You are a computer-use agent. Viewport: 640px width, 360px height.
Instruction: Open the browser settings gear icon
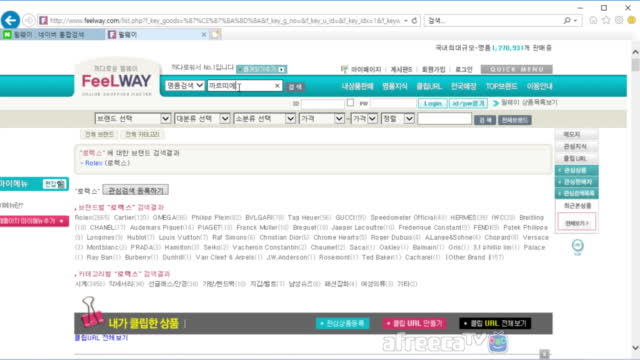pos(619,20)
